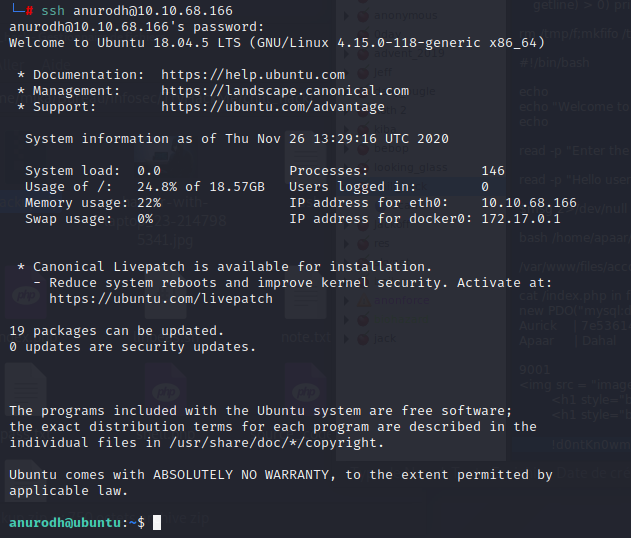Click the System information timestamp line

click(237, 139)
